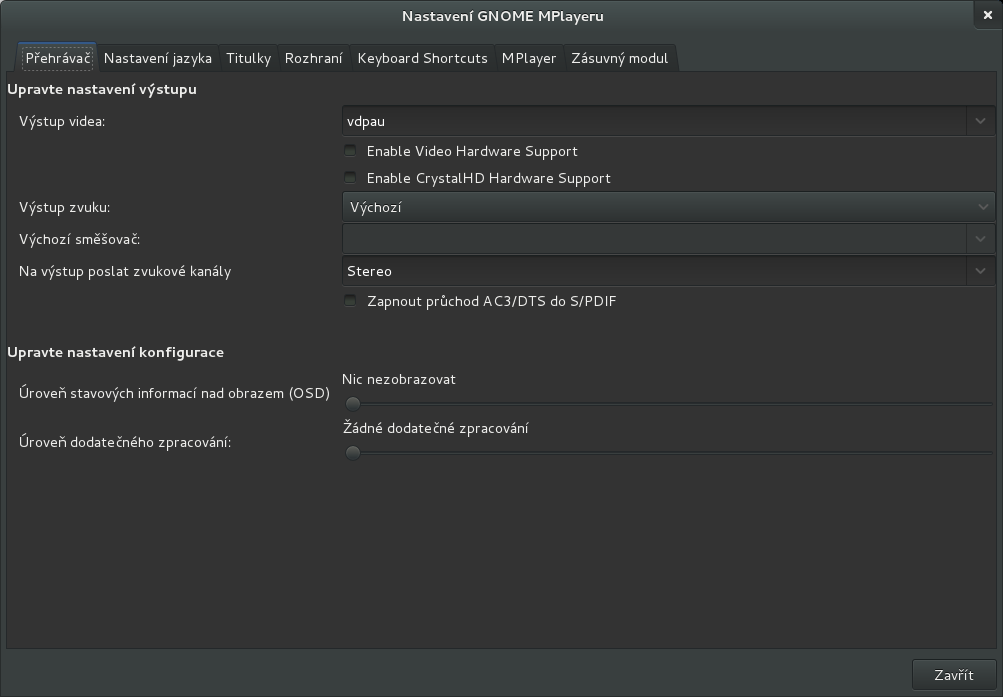This screenshot has height=697, width=1003.
Task: Open the Keyboard Shortcuts tab
Action: [x=422, y=58]
